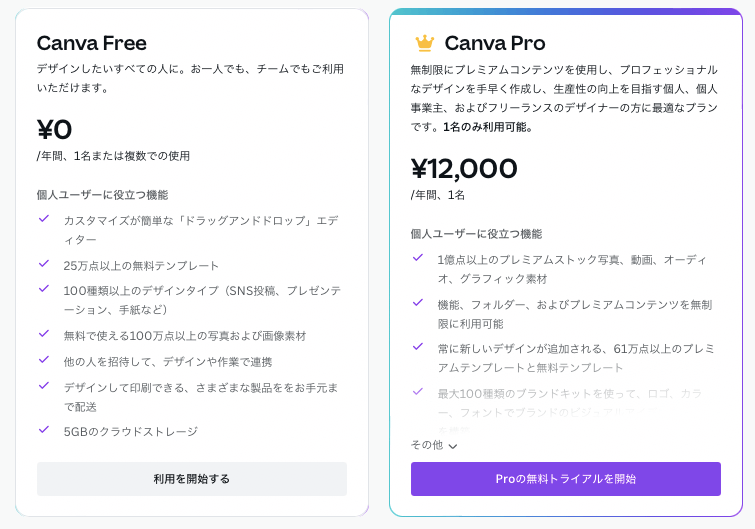Expand the その他 features list
This screenshot has width=755, height=529.
pyautogui.click(x=427, y=445)
